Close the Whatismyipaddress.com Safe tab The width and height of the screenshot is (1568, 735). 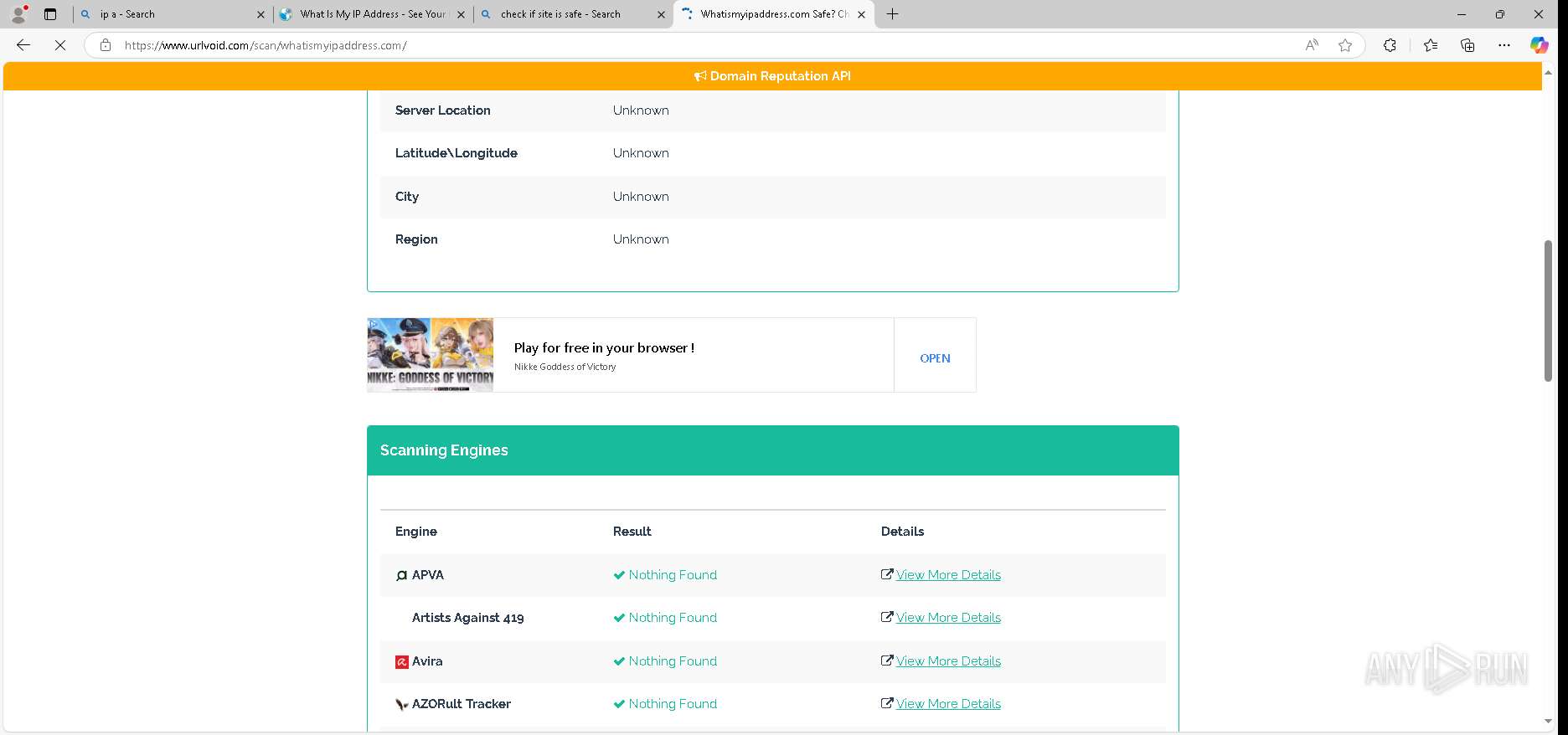point(861,14)
